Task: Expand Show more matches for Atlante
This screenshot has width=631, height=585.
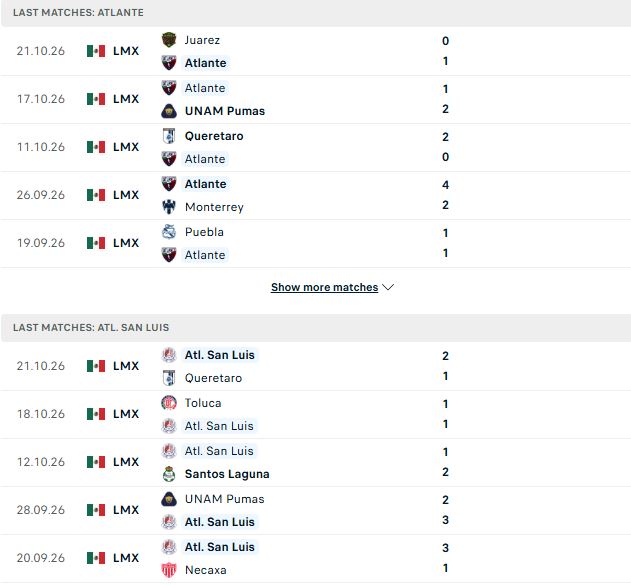Action: (x=324, y=287)
